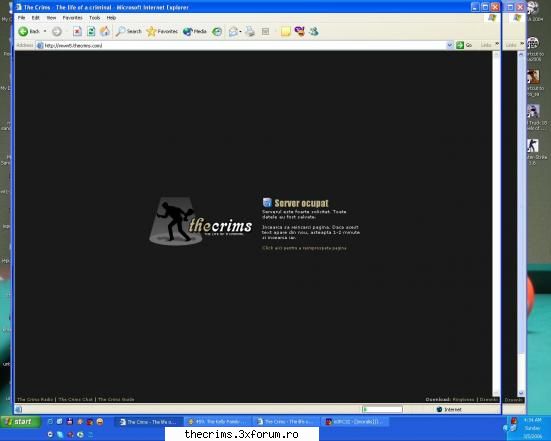
Task: Open the Mail button dropdown arrow
Action: tap(240, 32)
